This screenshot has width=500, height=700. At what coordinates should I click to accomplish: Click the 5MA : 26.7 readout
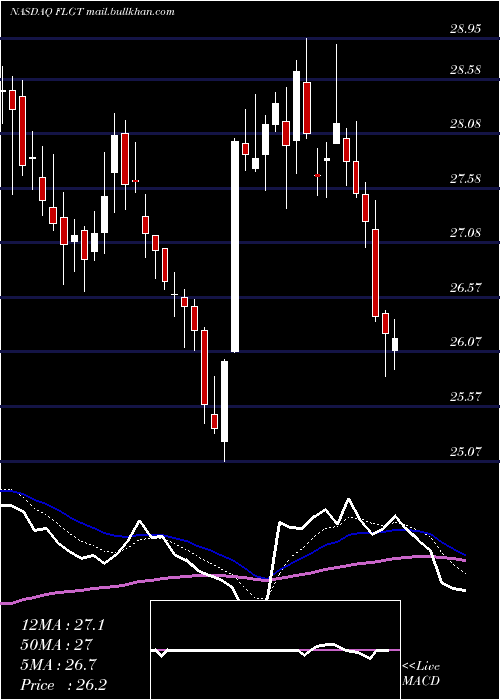coord(58,665)
